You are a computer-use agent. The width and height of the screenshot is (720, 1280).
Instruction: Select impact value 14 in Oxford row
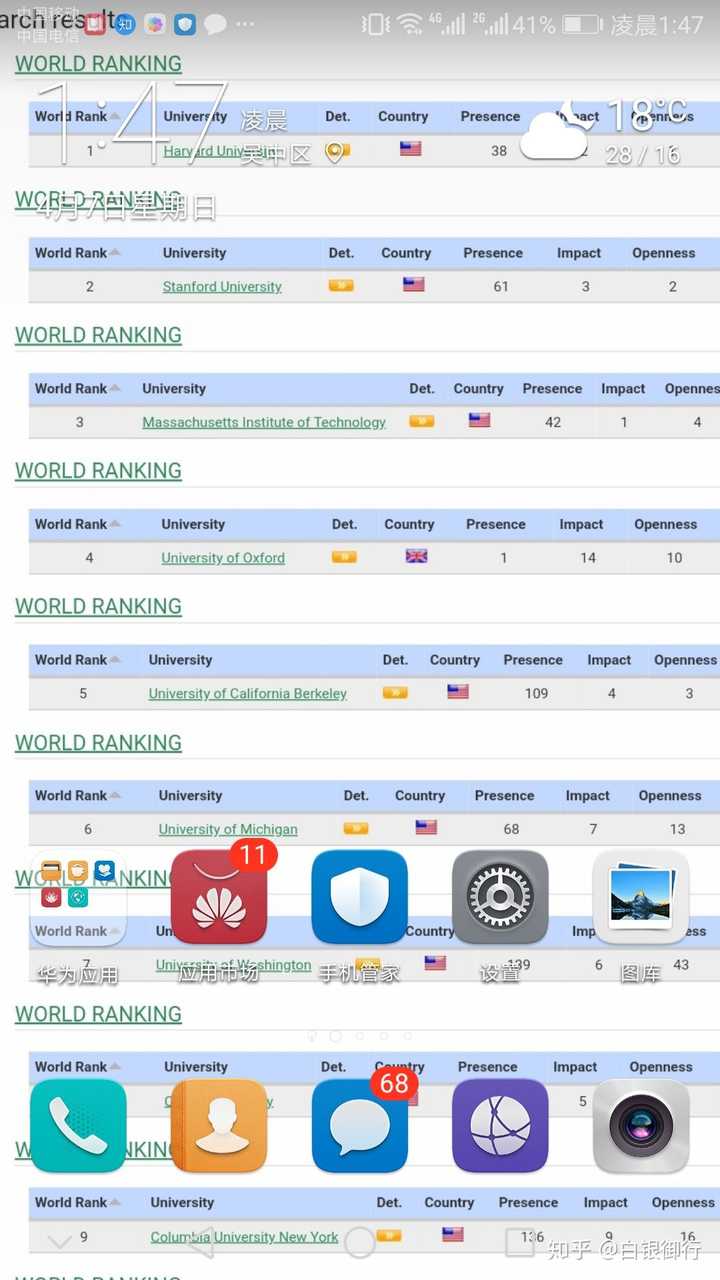[588, 558]
